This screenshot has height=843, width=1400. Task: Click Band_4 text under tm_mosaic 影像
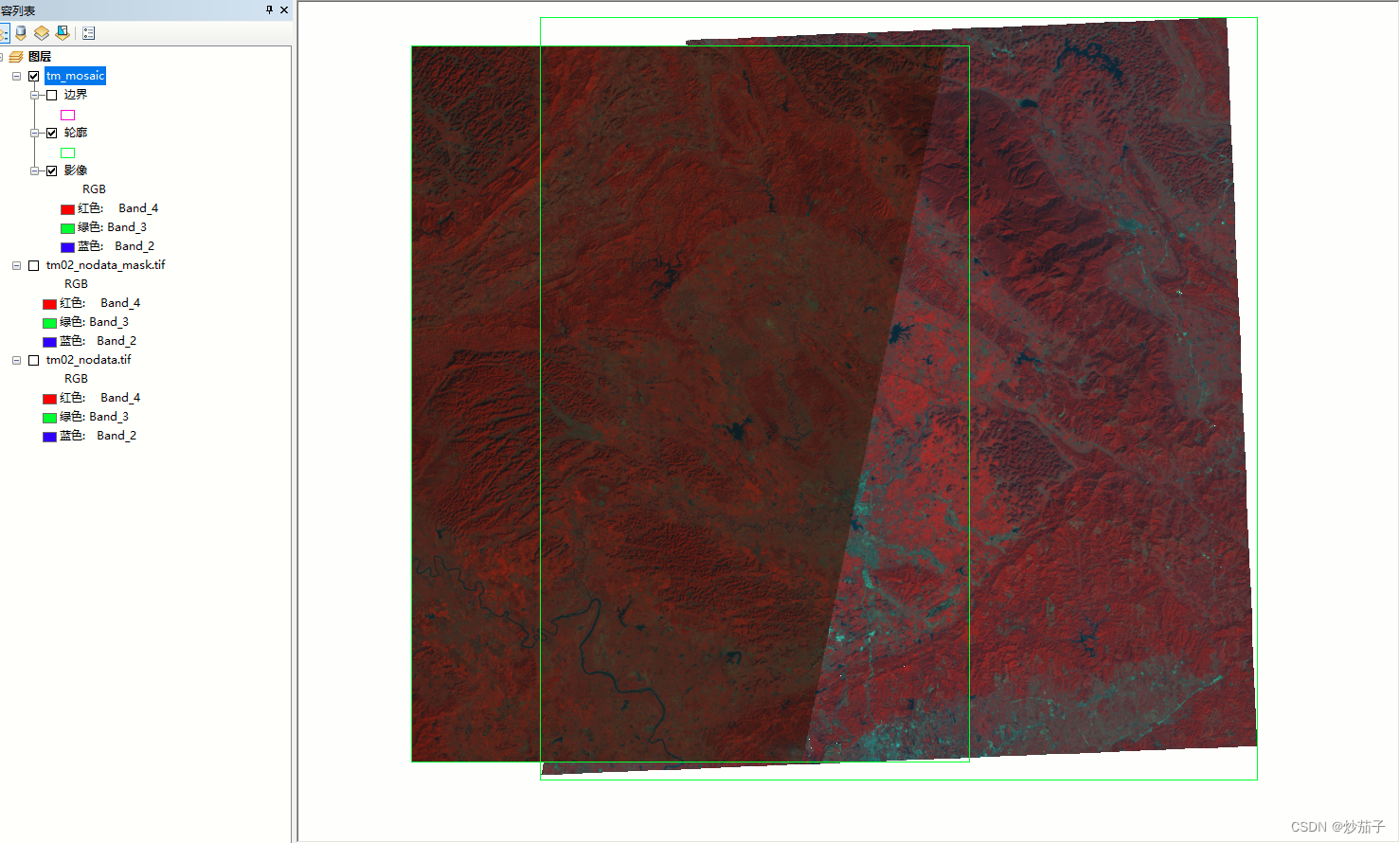click(x=138, y=208)
